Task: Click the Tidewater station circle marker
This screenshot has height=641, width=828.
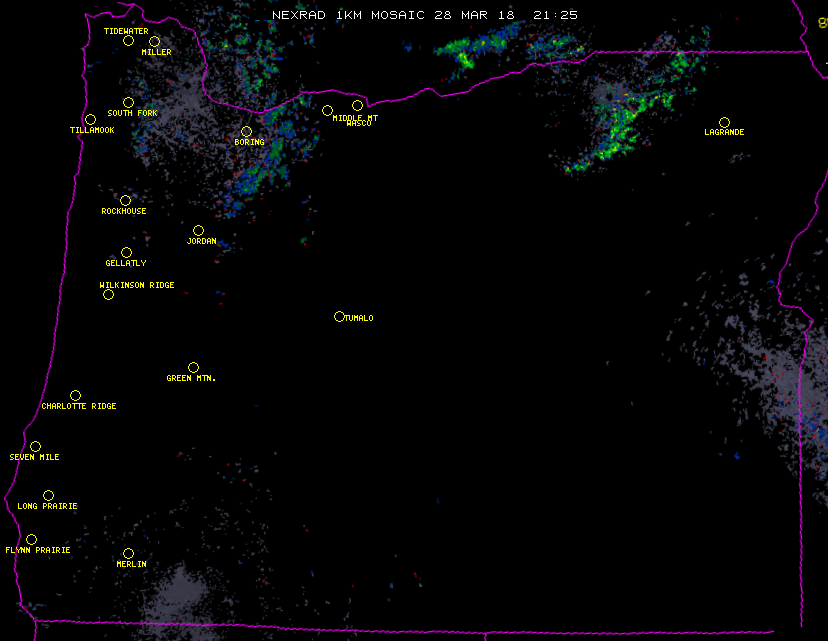Action: click(x=128, y=41)
